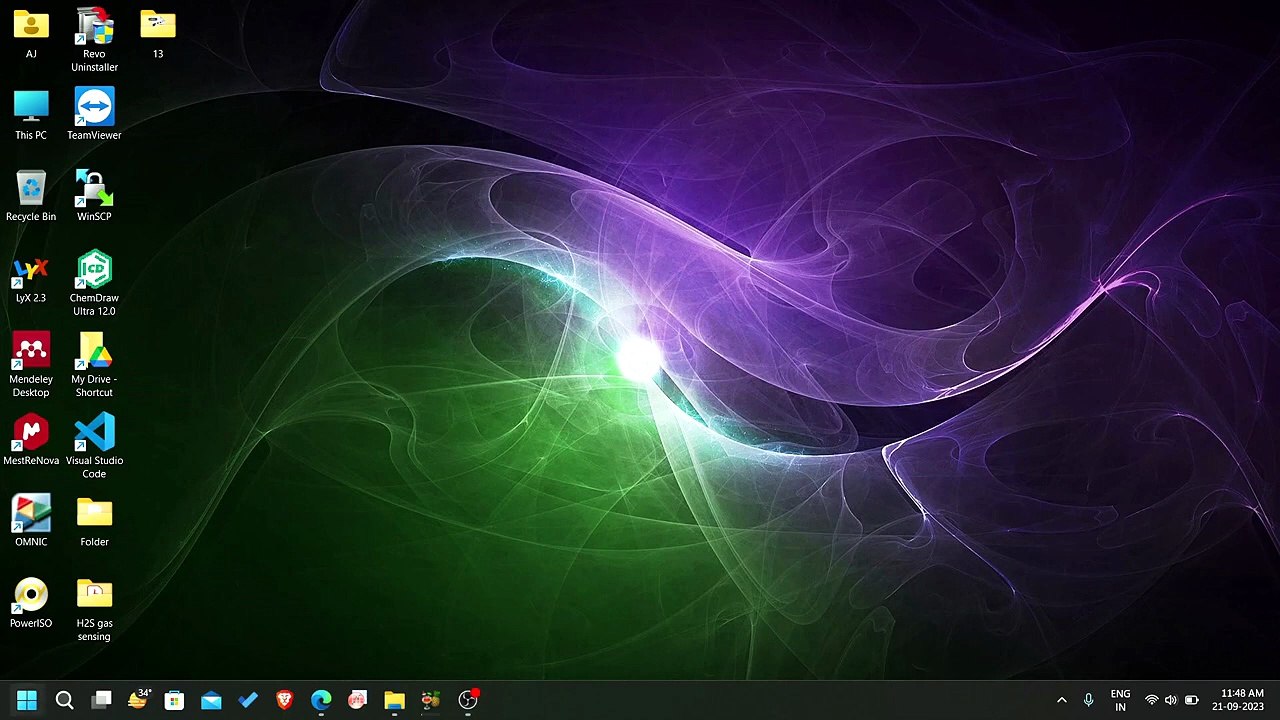
Task: Open the fruit cocktail icon app in taskbar
Action: coord(431,700)
